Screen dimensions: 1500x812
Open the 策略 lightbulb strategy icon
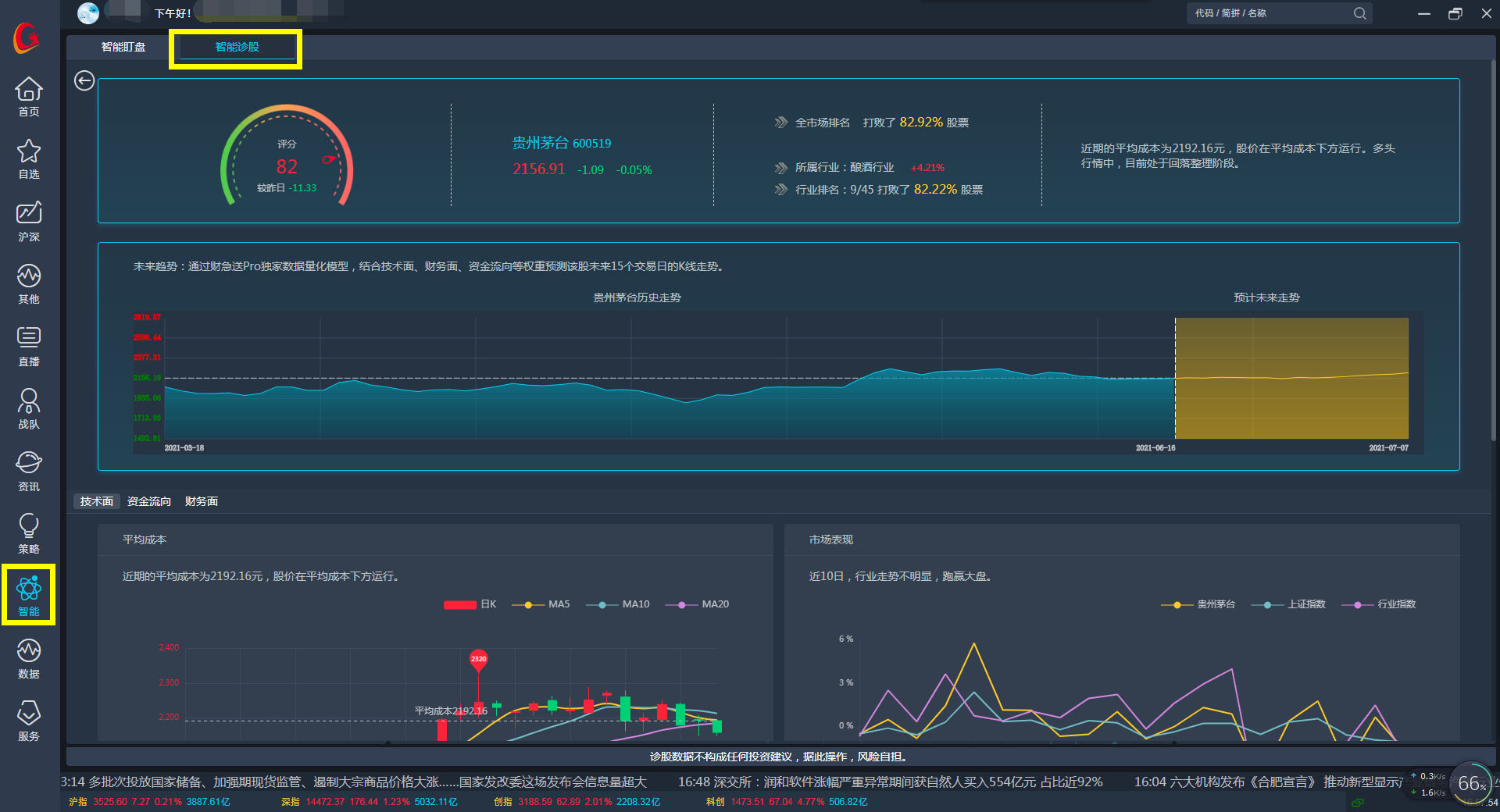pyautogui.click(x=29, y=533)
